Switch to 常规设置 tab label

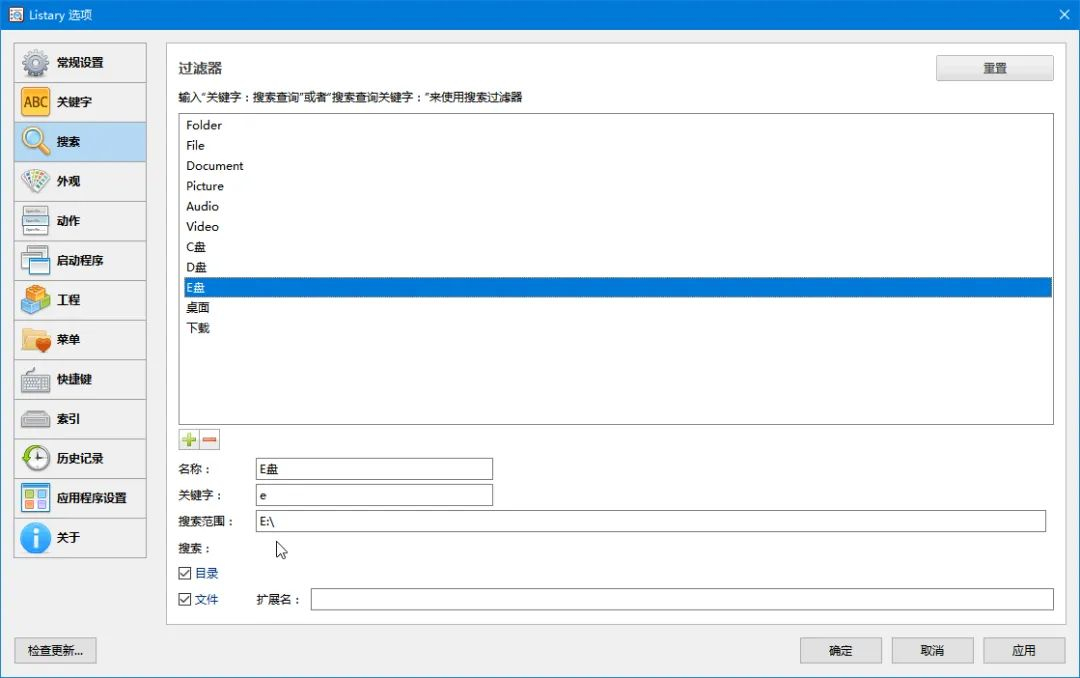(x=80, y=63)
